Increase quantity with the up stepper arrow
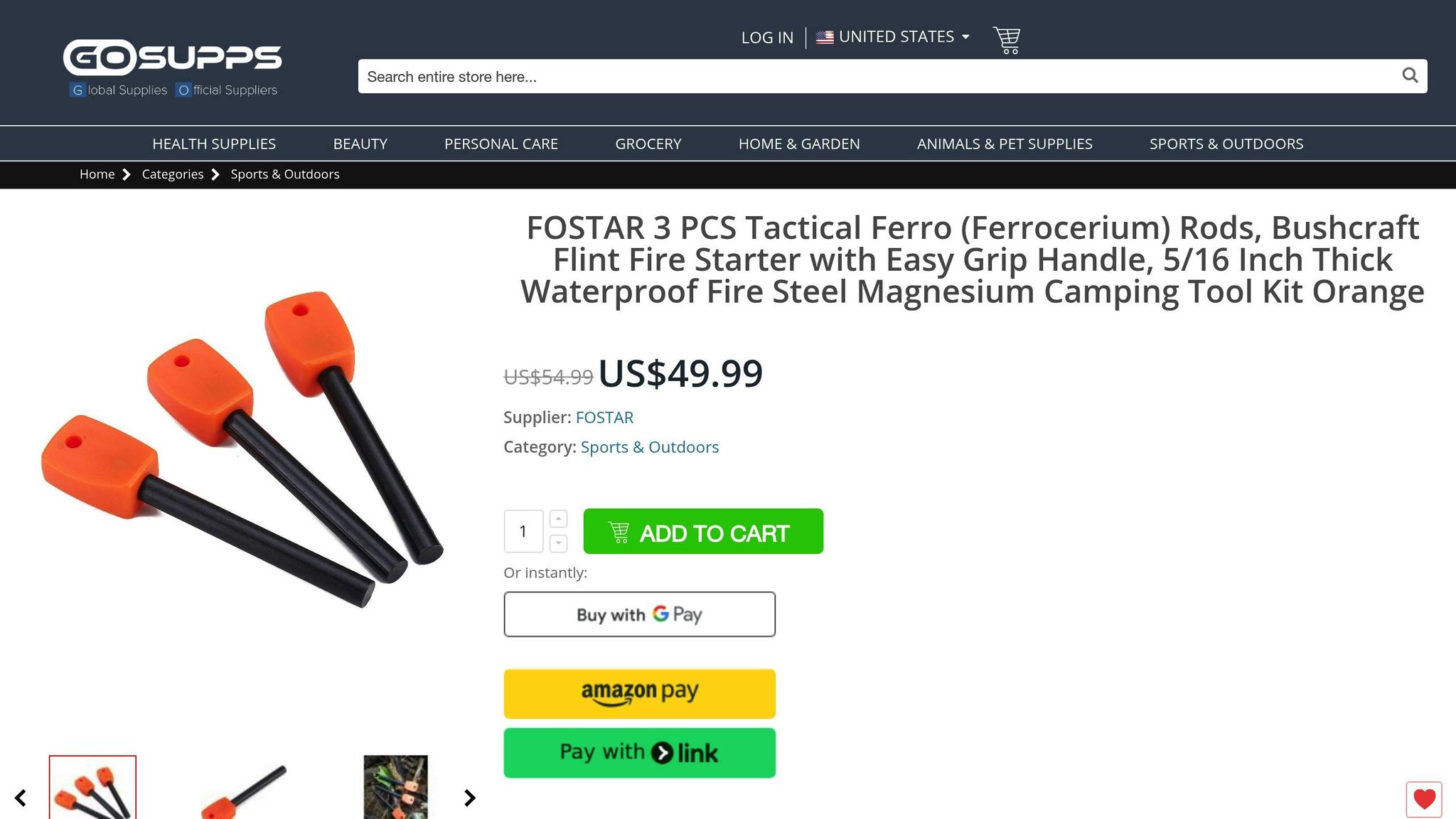 [x=558, y=518]
